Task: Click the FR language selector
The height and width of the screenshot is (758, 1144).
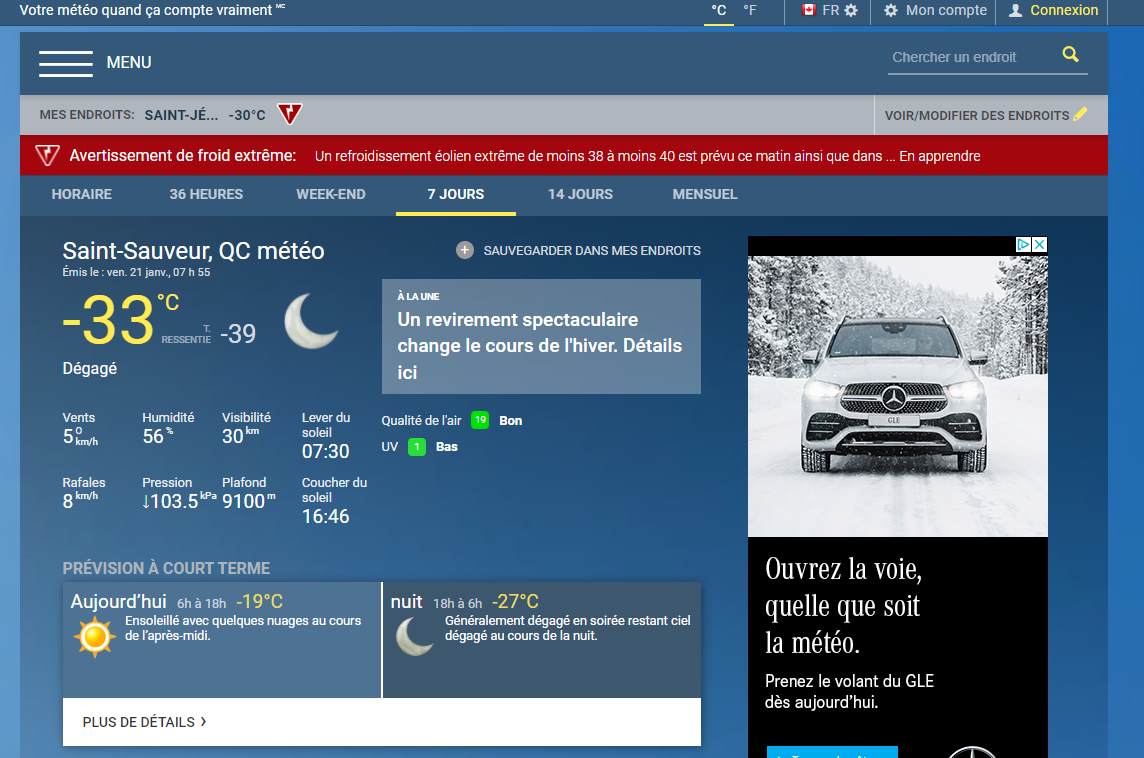Action: point(830,10)
